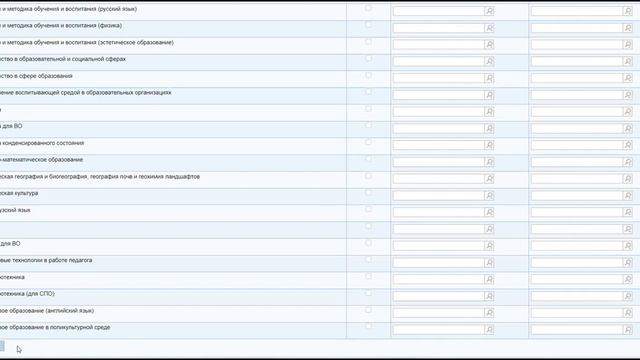
Task: Click text 'образование в поликультурной среде'
Action: pos(60,327)
